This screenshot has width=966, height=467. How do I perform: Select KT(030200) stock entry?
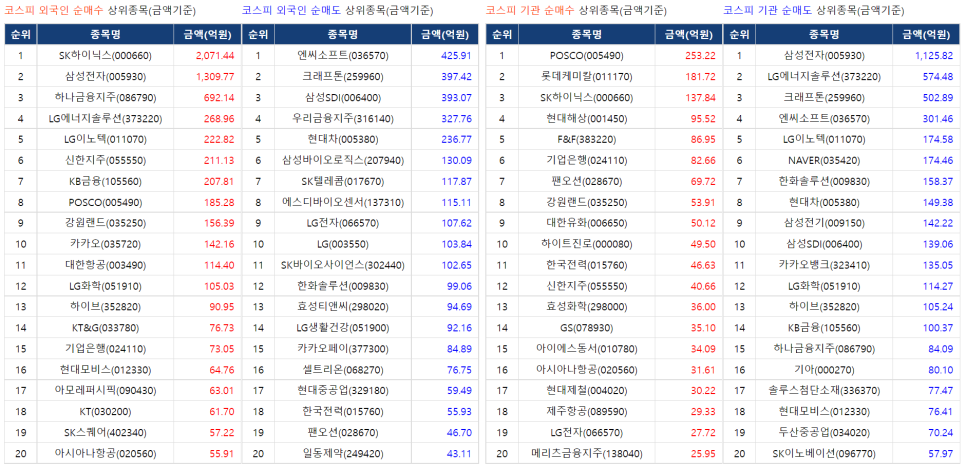point(105,412)
